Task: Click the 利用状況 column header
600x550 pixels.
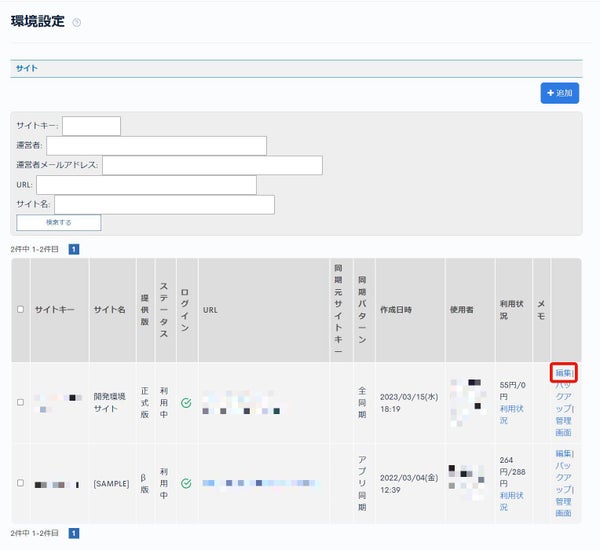Action: 512,310
